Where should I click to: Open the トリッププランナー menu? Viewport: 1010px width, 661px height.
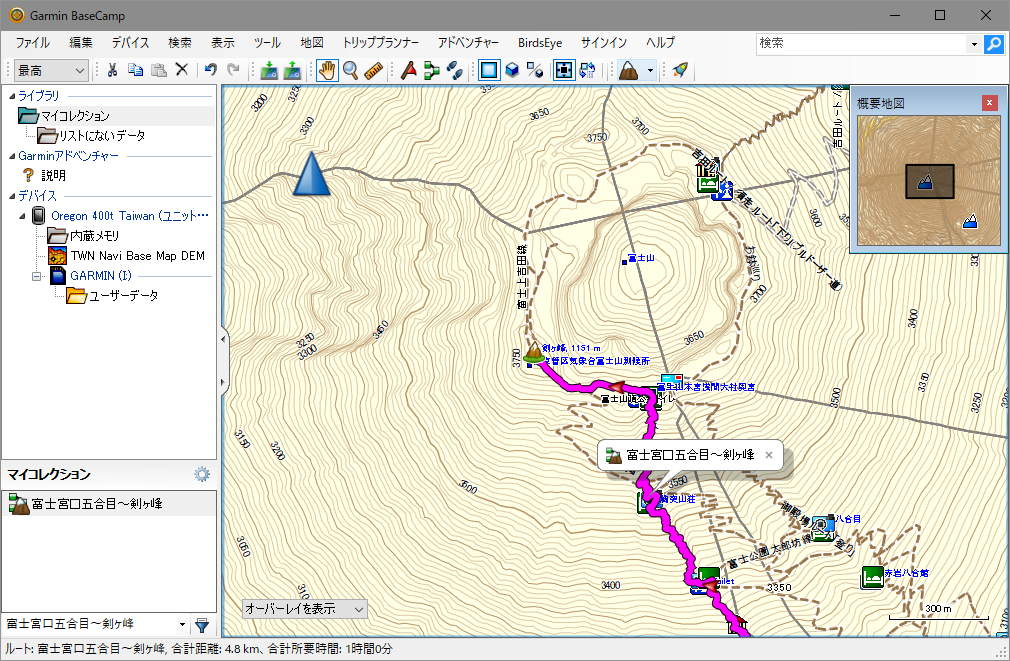coord(381,43)
